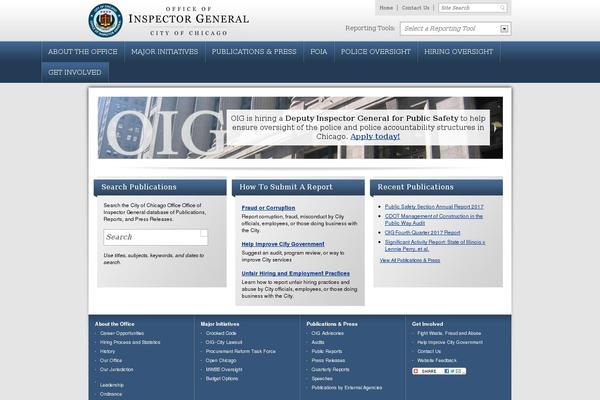Open Career Opportunities footer link
Screen dimensions: 600x400
(122, 333)
